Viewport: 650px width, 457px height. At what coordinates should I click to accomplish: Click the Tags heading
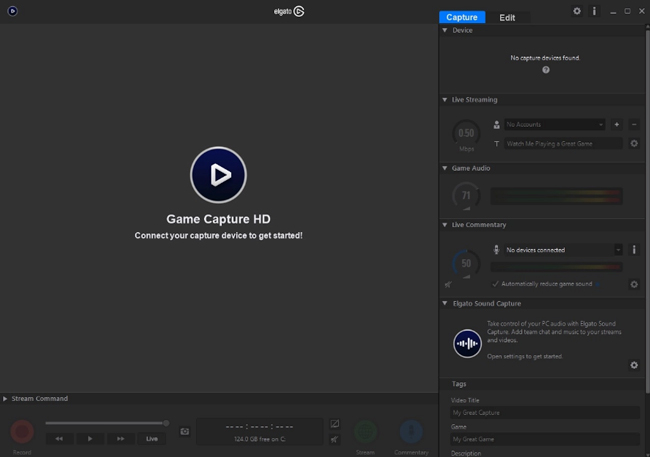[459, 384]
